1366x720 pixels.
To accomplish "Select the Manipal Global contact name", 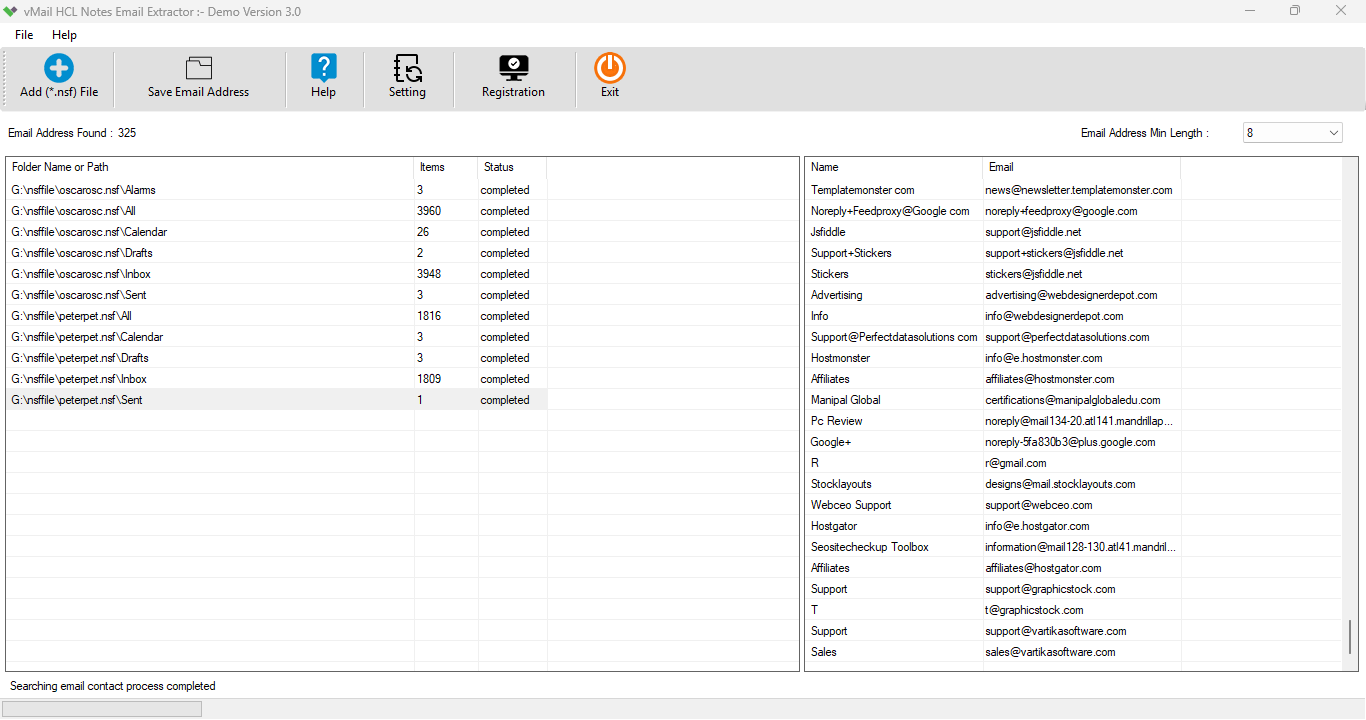I will pos(846,400).
